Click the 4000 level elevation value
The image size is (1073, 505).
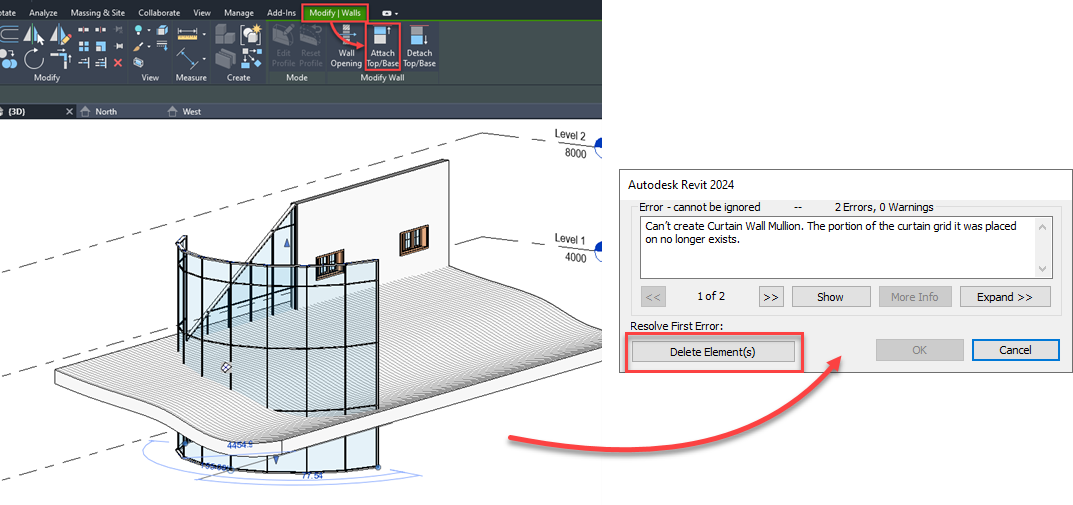576,258
